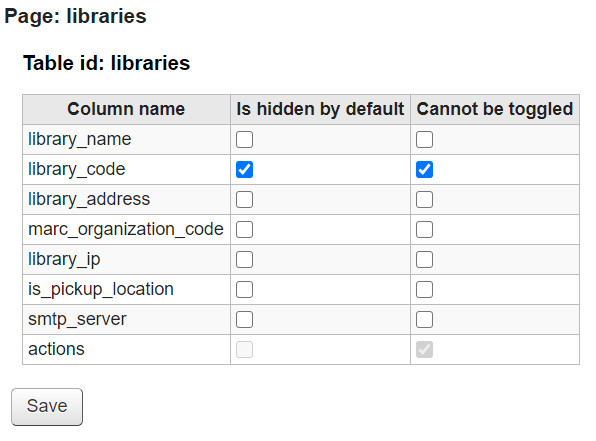Enable hidden by default for marc_organization_code
596x441 pixels.
(x=244, y=230)
